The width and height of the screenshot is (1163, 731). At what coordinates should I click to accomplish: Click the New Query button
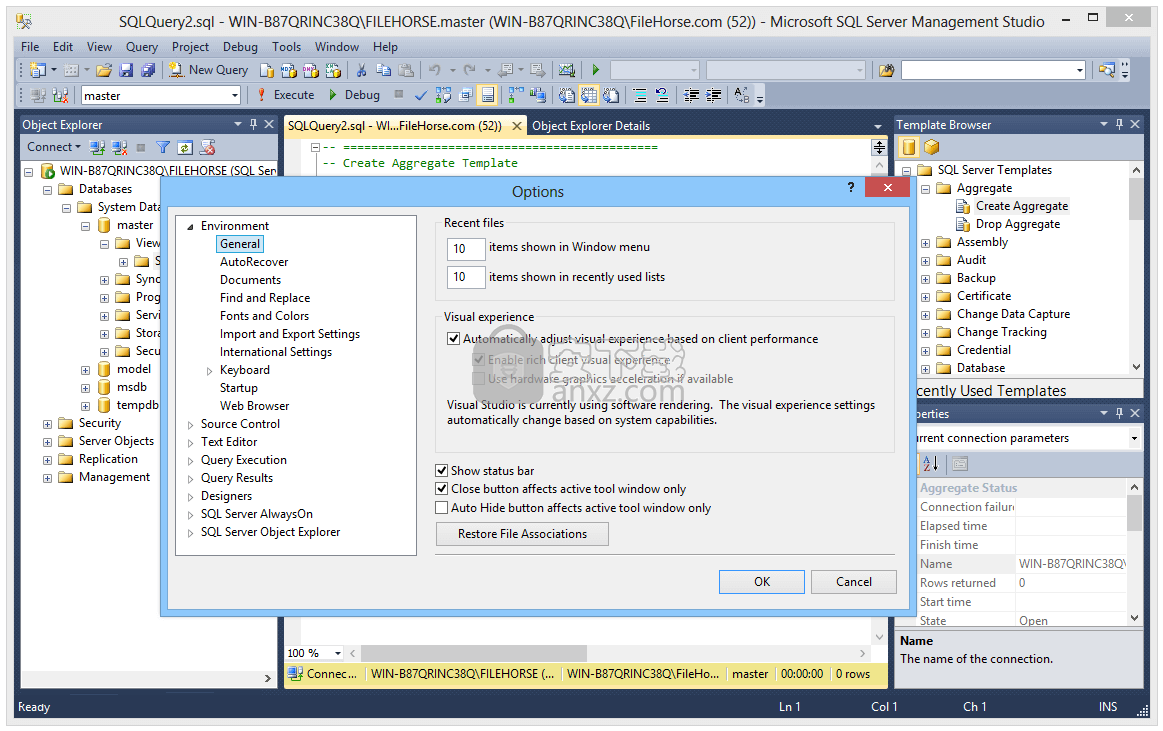pyautogui.click(x=208, y=70)
